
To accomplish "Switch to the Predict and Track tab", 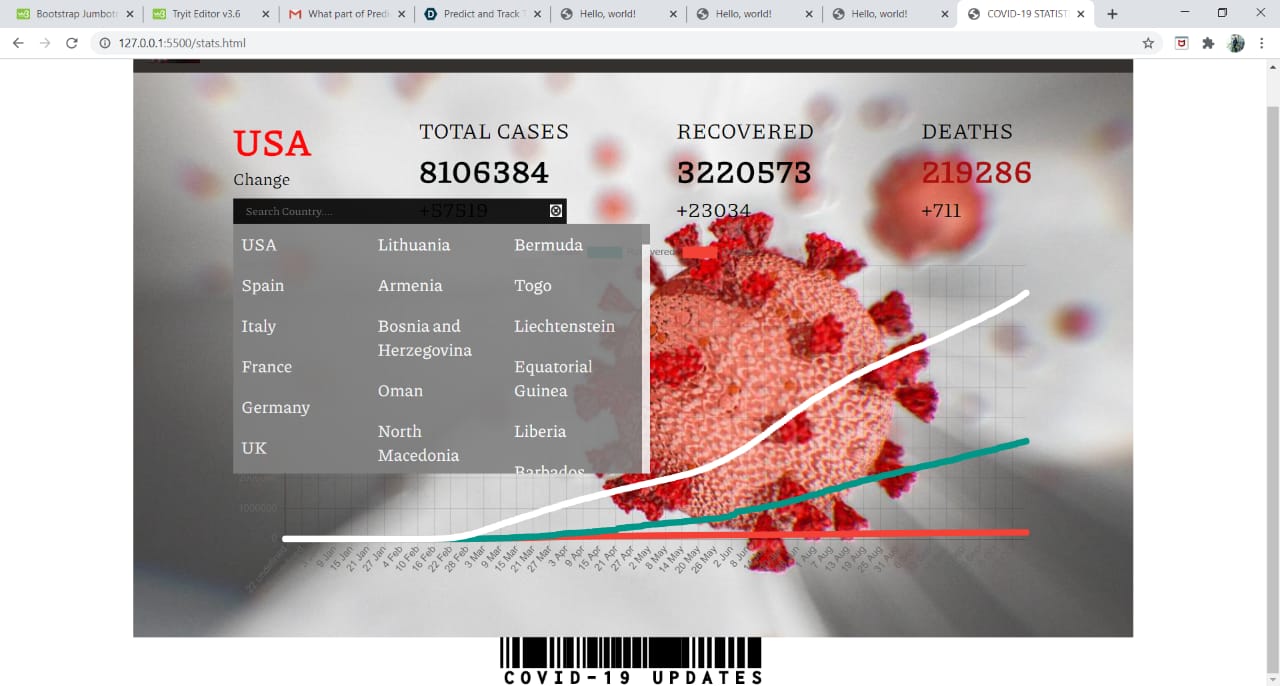I will (482, 14).
